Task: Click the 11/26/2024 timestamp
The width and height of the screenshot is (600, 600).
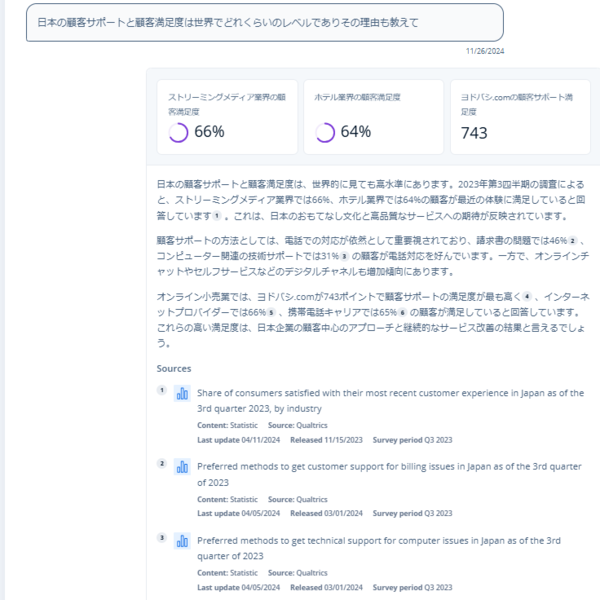Action: 485,51
